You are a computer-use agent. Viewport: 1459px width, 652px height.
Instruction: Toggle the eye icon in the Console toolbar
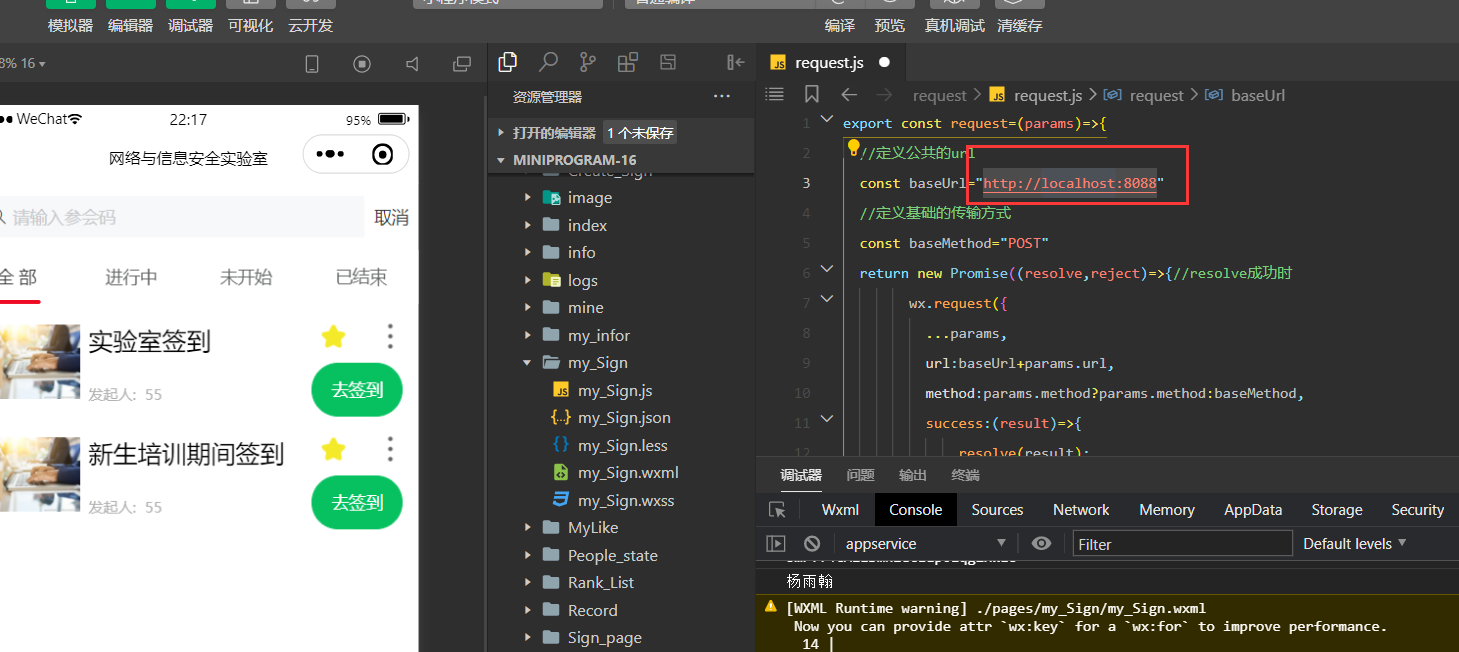click(x=1041, y=543)
